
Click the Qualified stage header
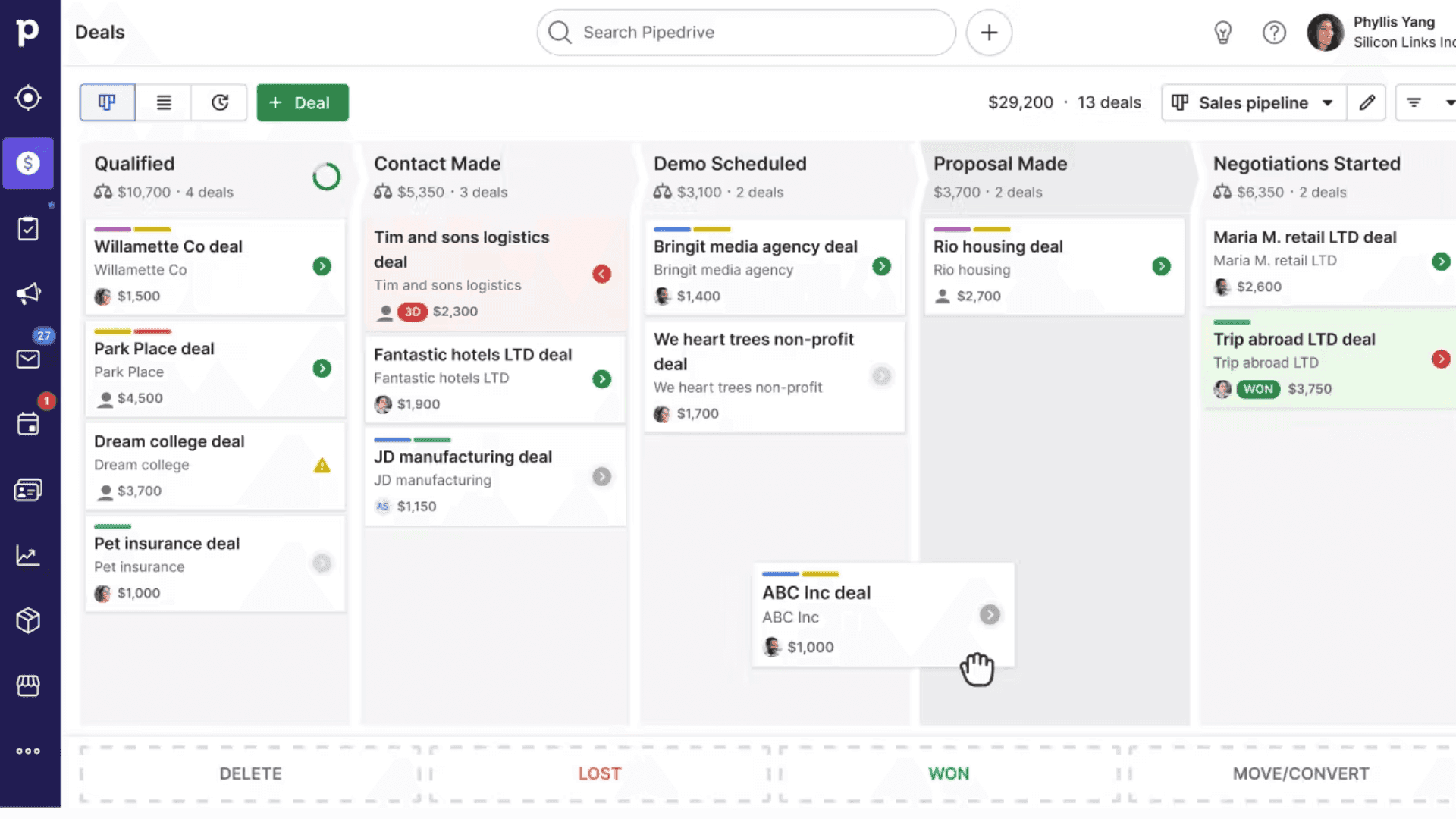(134, 164)
